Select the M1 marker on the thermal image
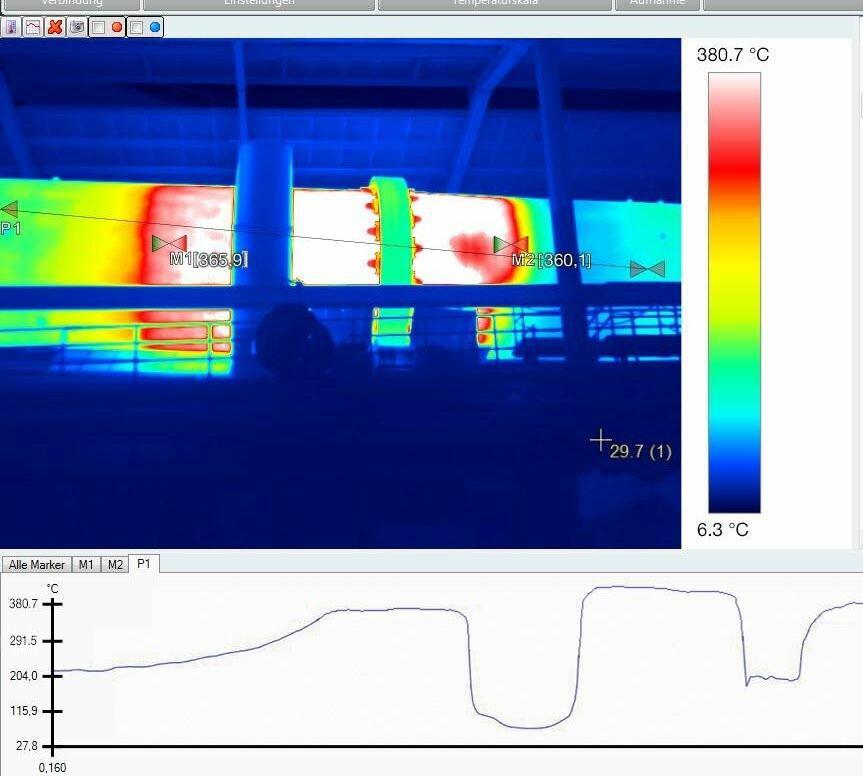 (x=169, y=243)
